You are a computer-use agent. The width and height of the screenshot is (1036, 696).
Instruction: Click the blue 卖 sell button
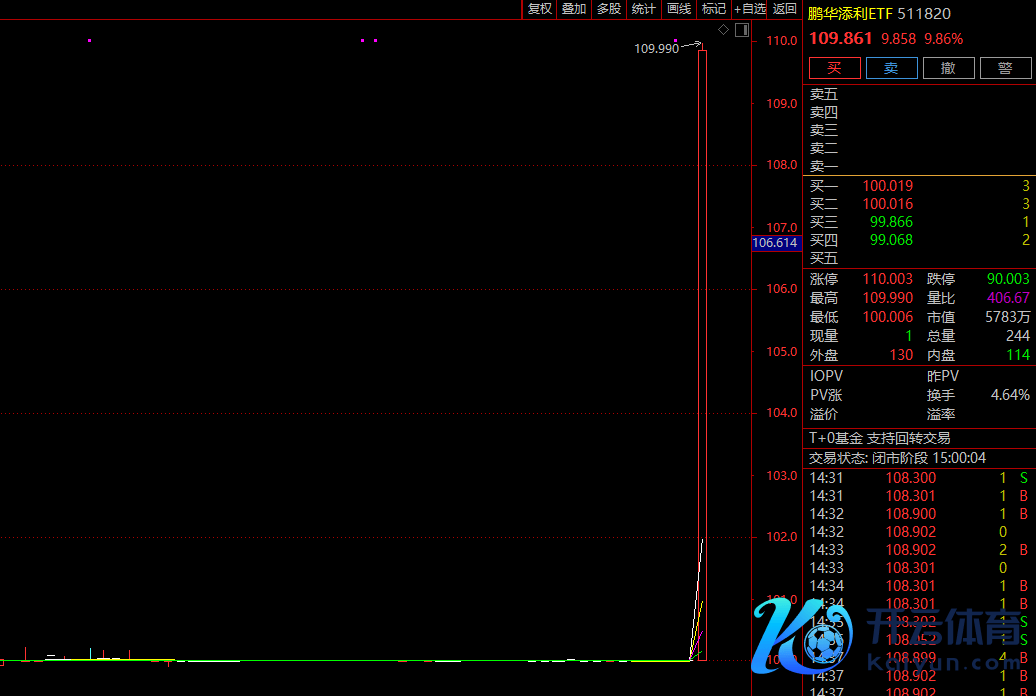[891, 68]
